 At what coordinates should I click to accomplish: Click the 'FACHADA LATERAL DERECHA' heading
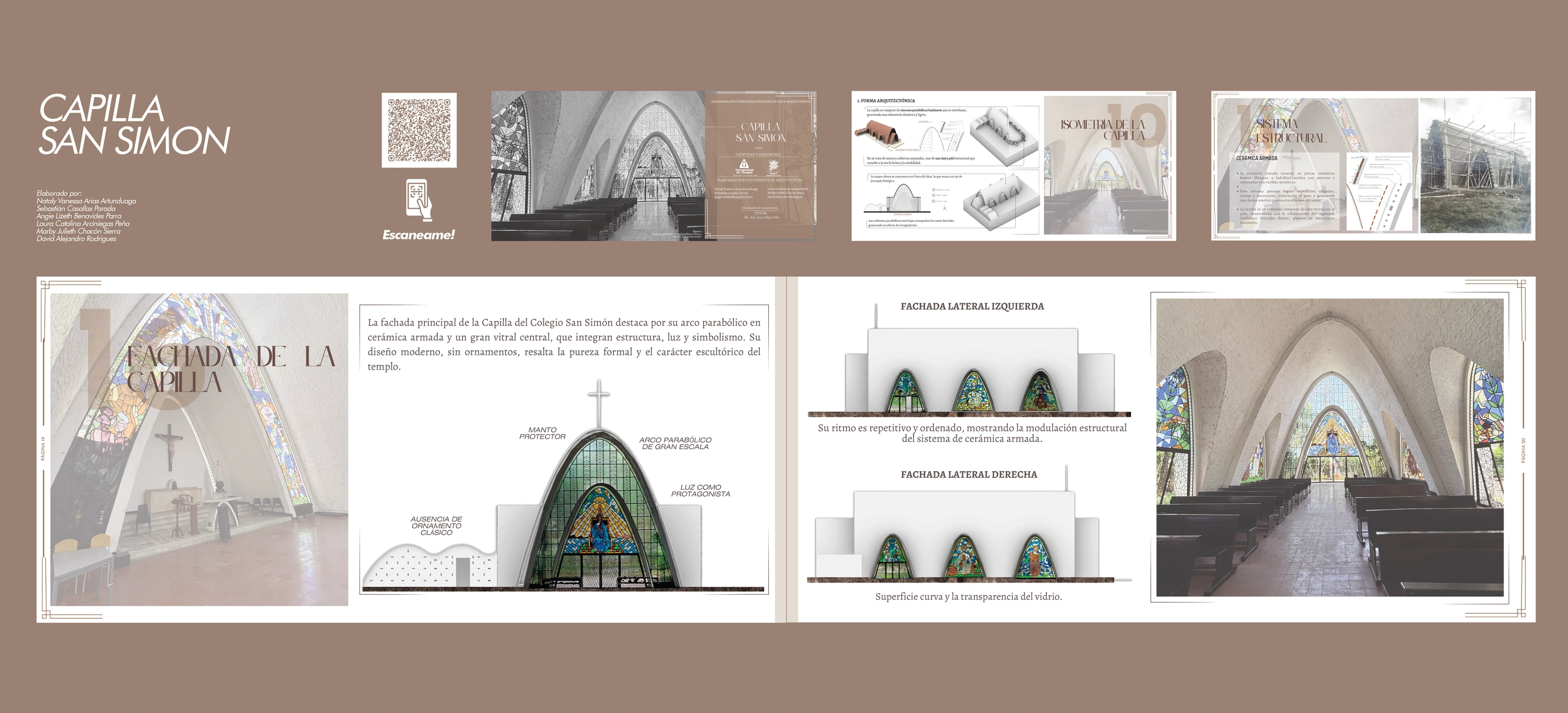pyautogui.click(x=968, y=474)
